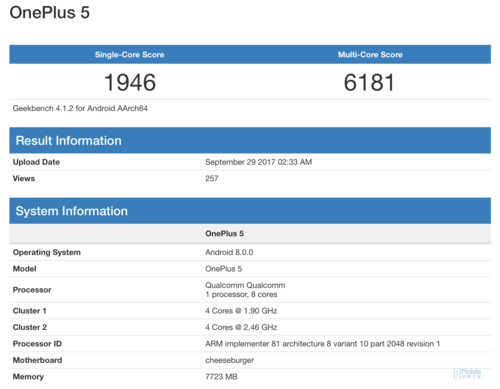Click the OnePlus 5 page title
The width and height of the screenshot is (500, 389).
coord(50,13)
